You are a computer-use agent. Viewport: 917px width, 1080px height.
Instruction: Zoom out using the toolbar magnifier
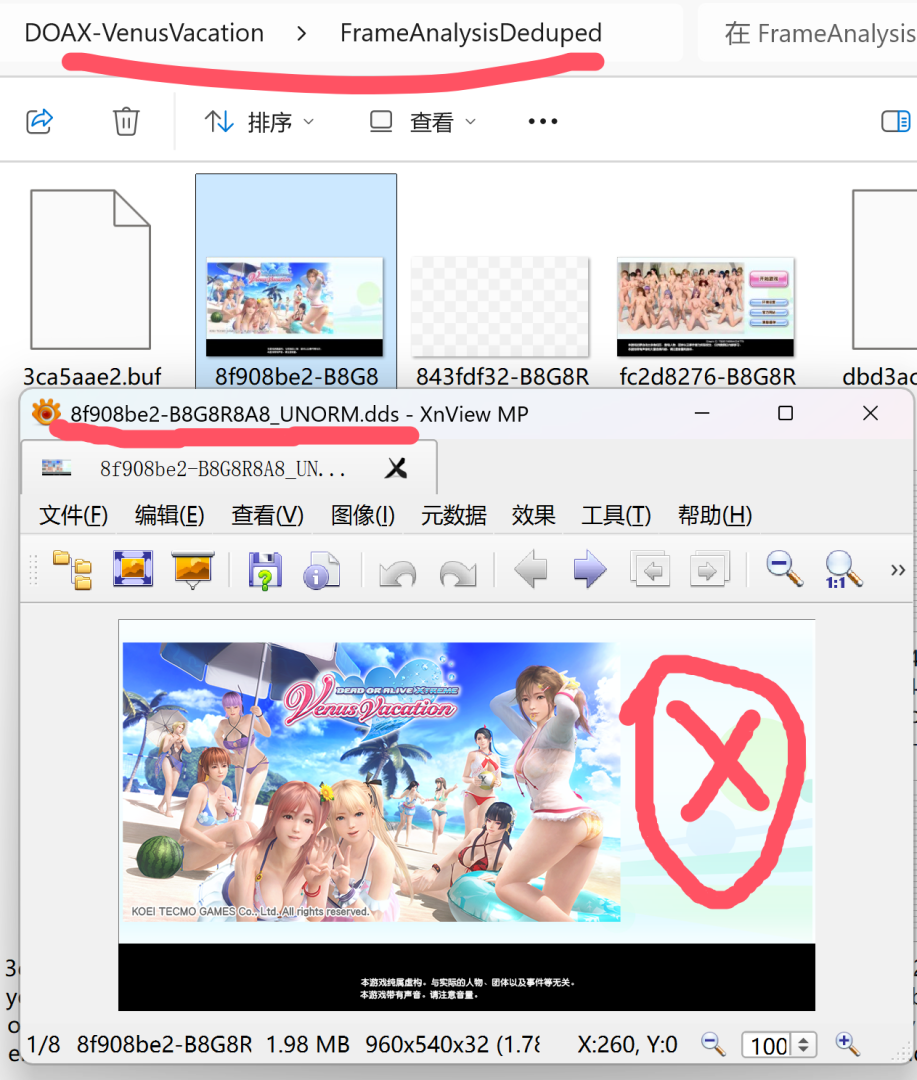point(784,570)
